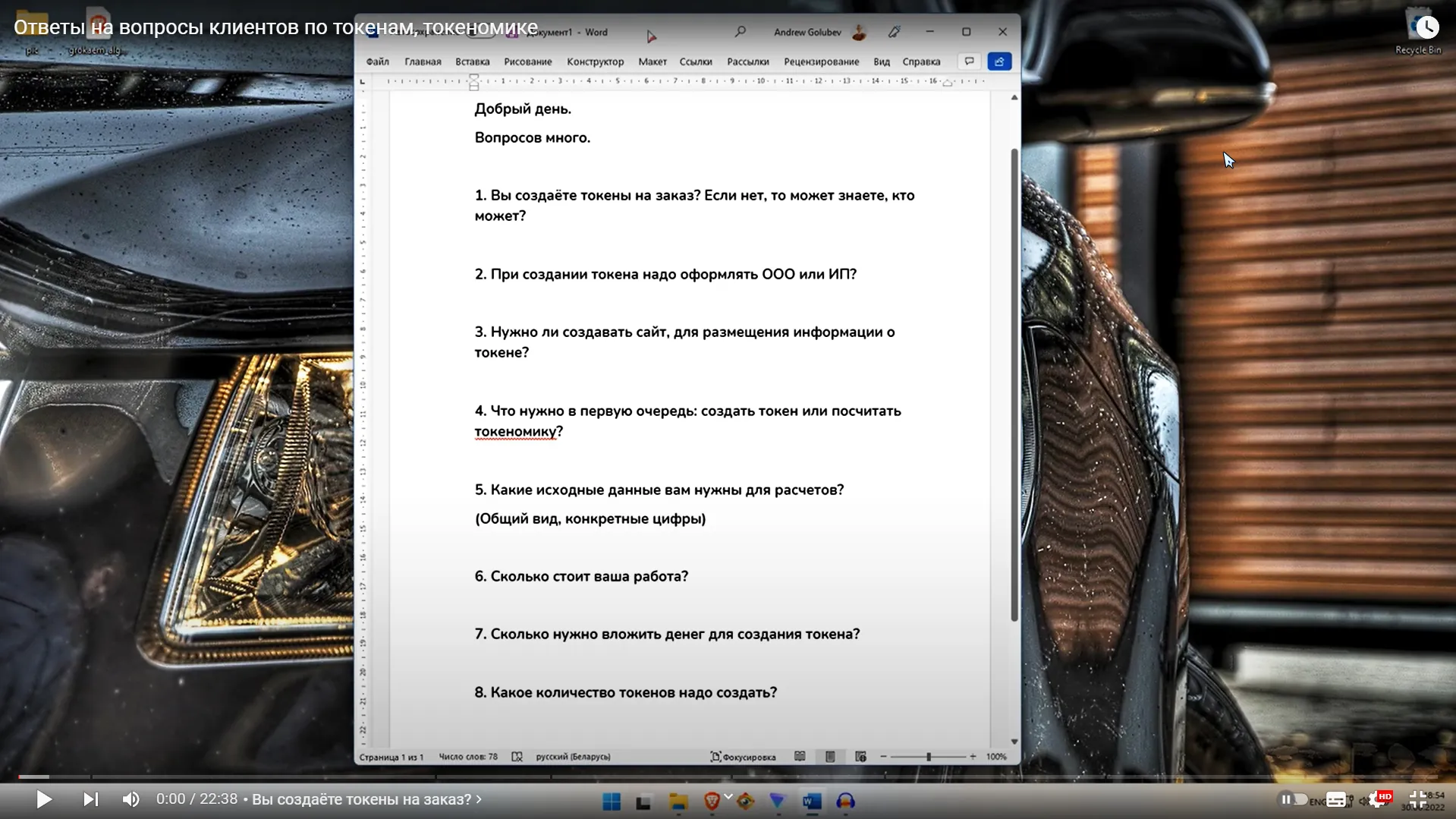Click the Фокусировка focus mode button
This screenshot has width=1456, height=819.
743,757
